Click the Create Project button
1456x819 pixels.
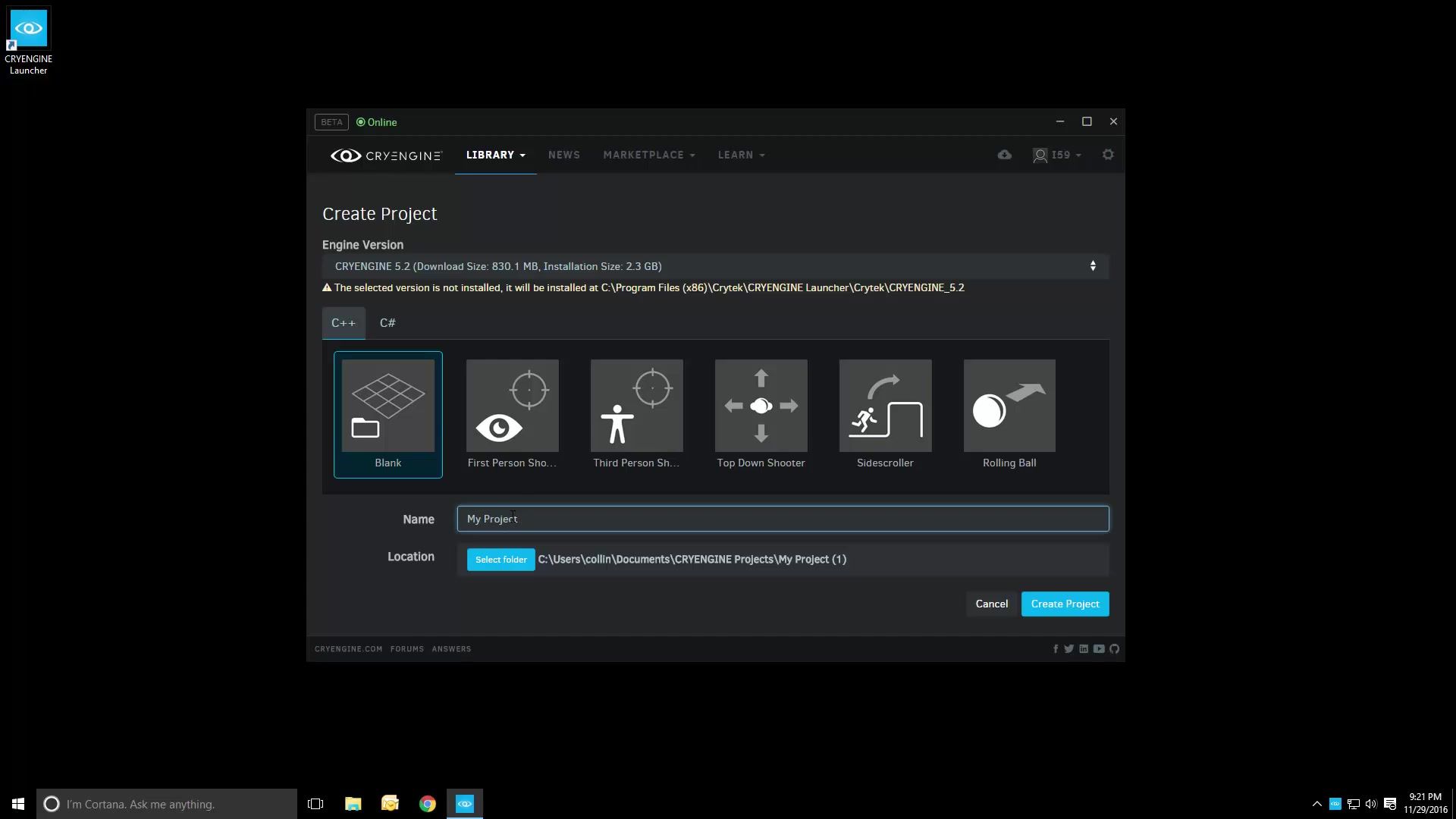pyautogui.click(x=1065, y=604)
